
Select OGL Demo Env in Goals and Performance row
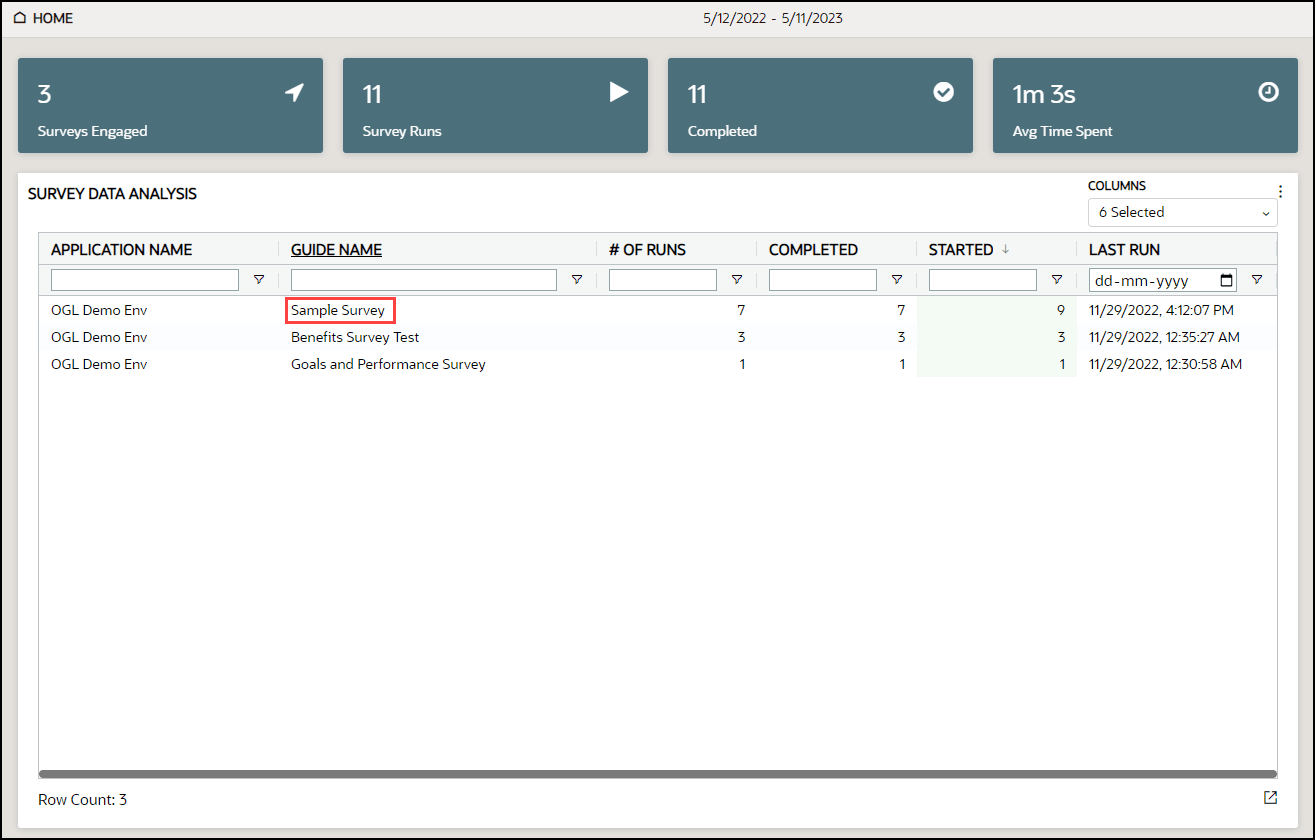coord(99,364)
